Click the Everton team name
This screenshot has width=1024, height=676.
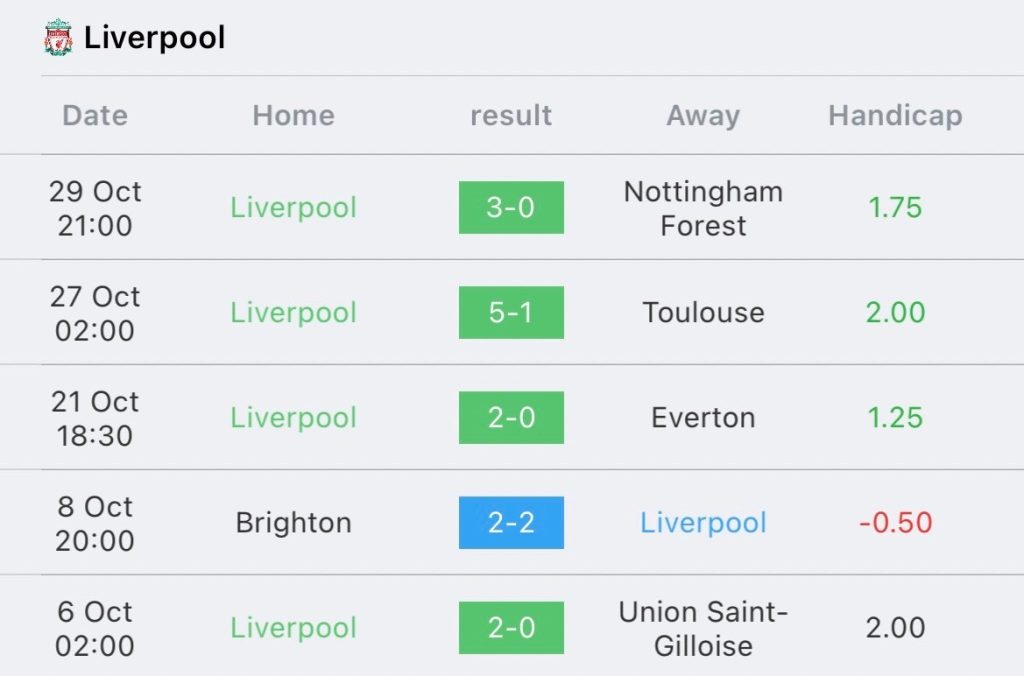tap(703, 418)
